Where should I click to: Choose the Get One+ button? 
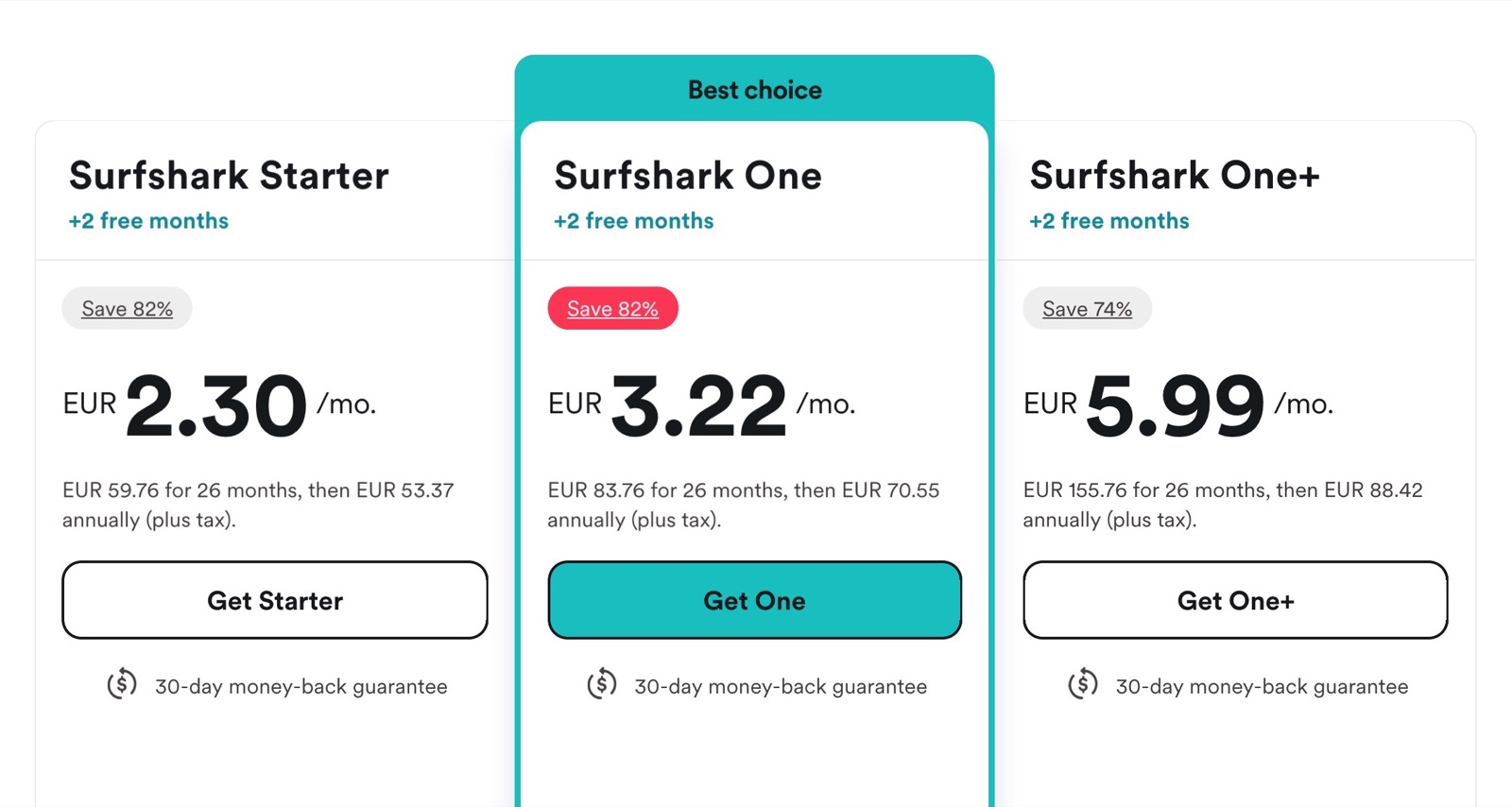pos(1235,601)
